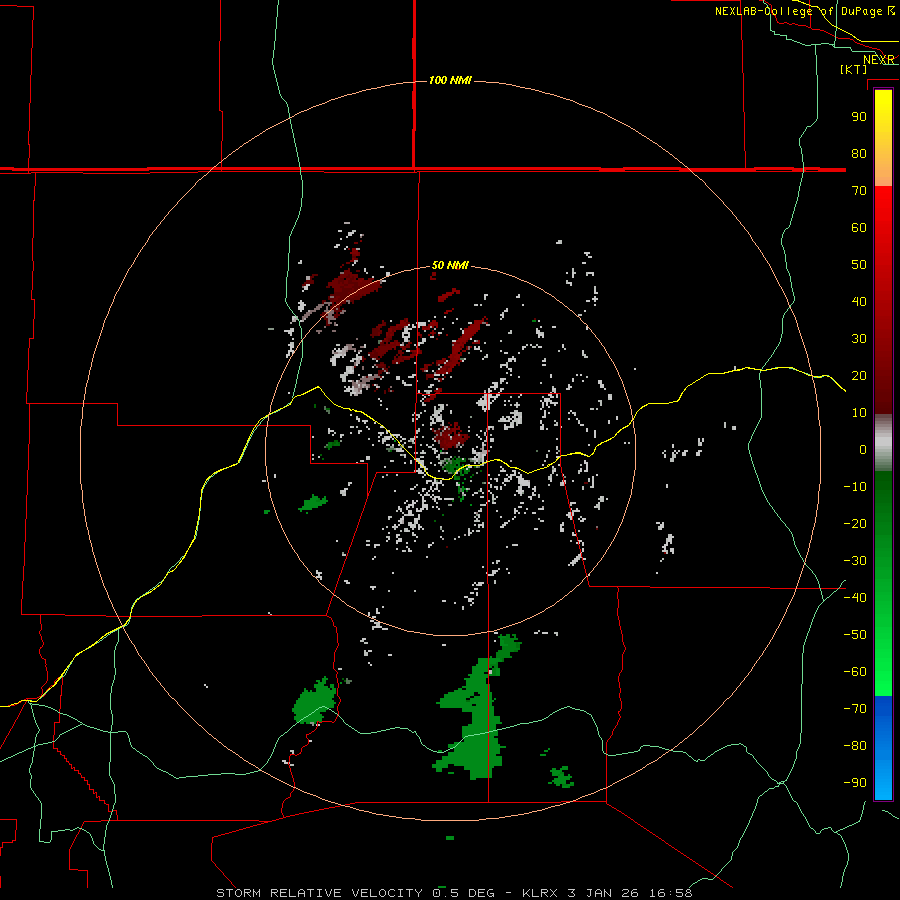Click the -70 value on velocity scale
Screen dimensions: 900x900
[x=855, y=709]
